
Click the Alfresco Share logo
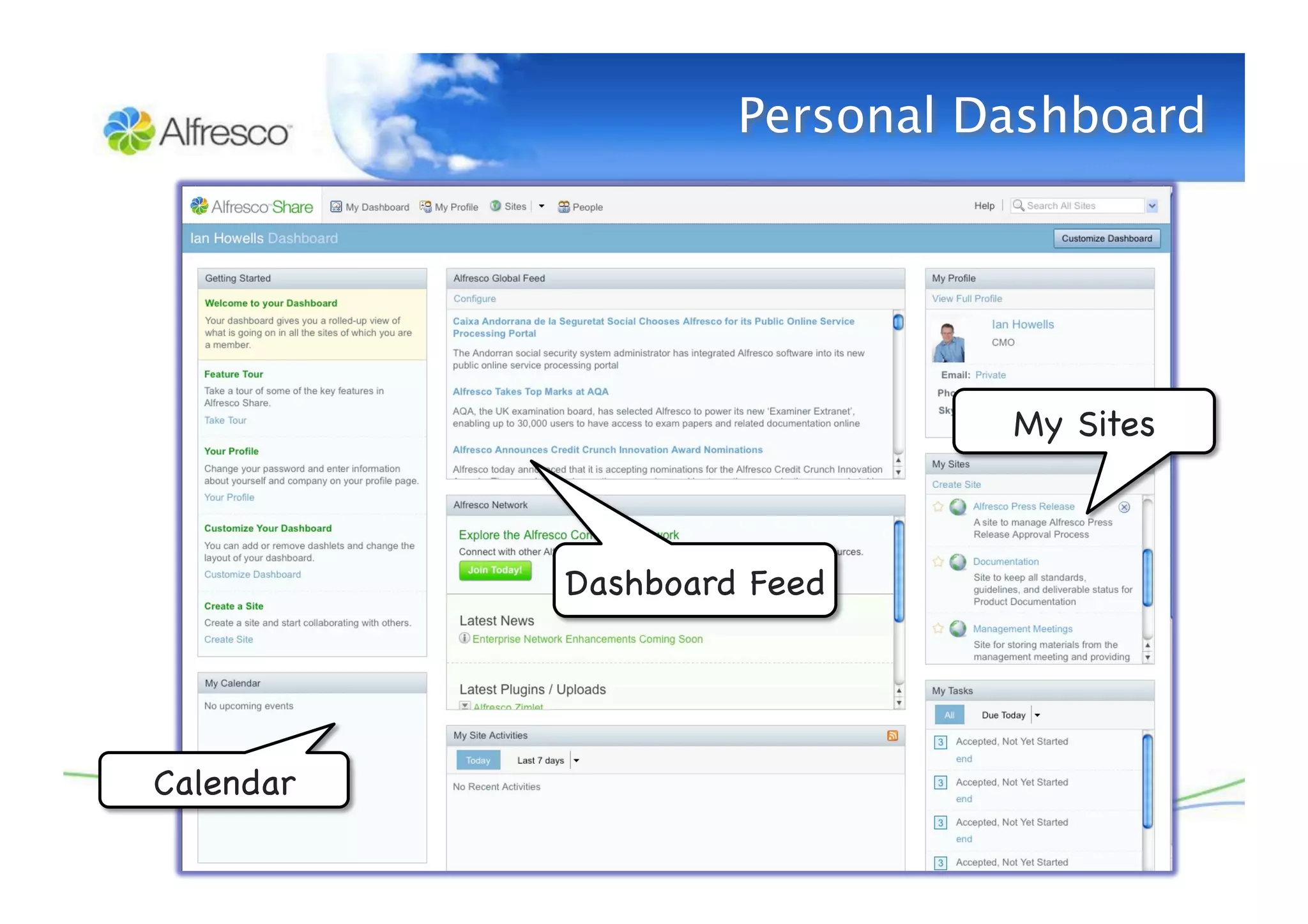(x=252, y=206)
